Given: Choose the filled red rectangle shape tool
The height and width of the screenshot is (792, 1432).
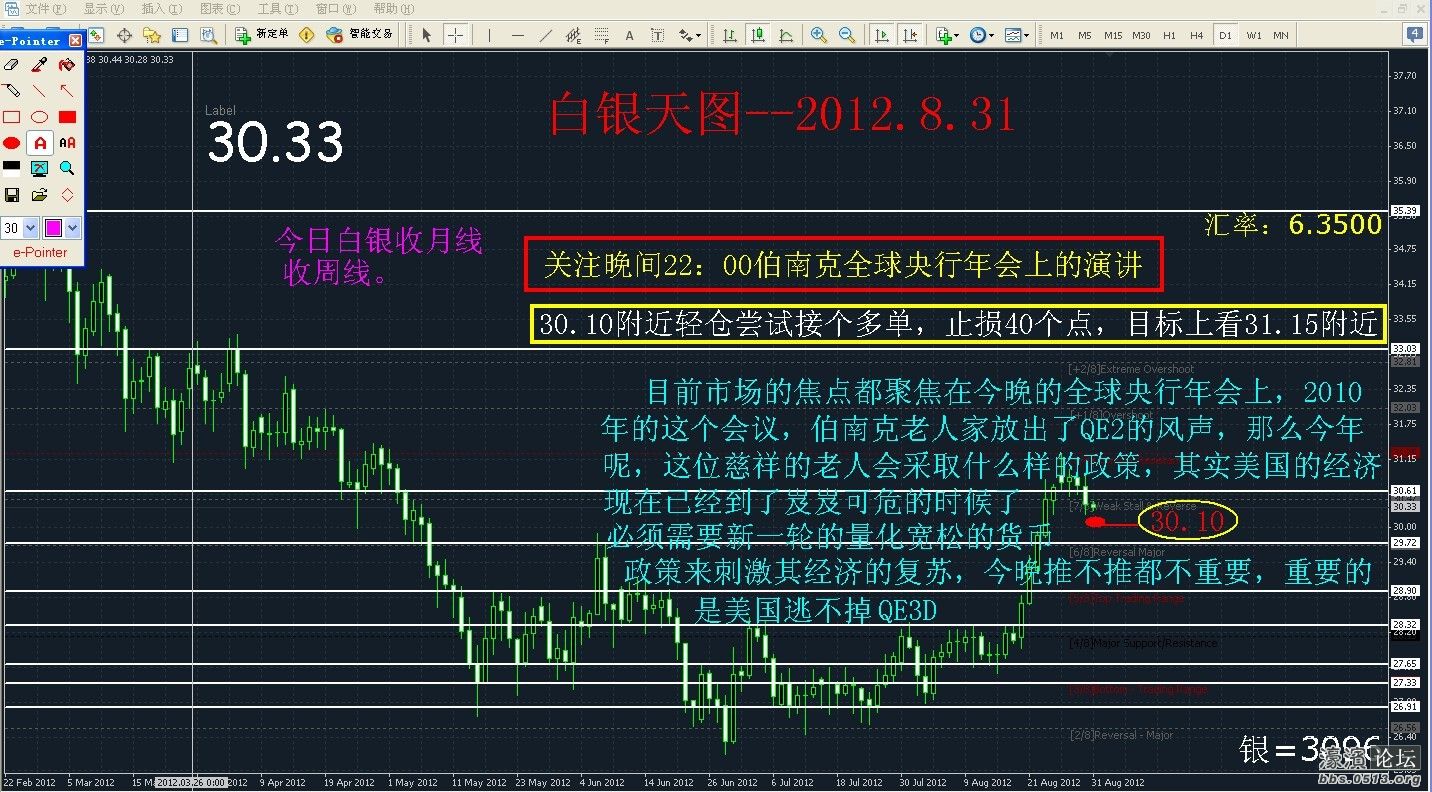Looking at the screenshot, I should point(67,117).
